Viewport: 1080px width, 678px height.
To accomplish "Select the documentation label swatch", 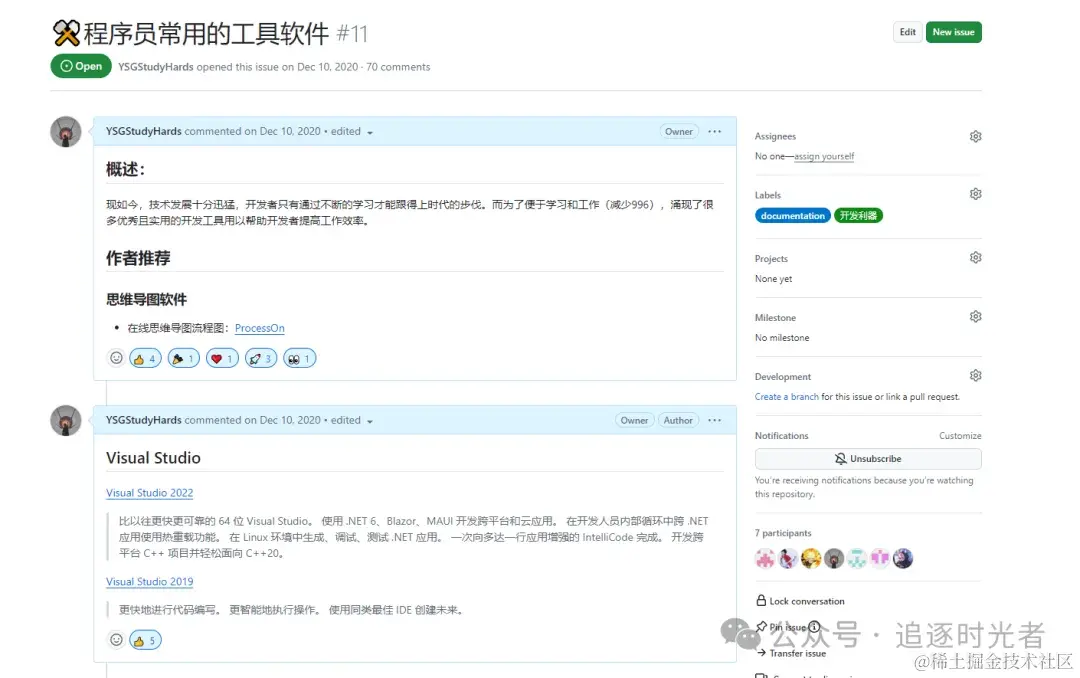I will pos(792,215).
